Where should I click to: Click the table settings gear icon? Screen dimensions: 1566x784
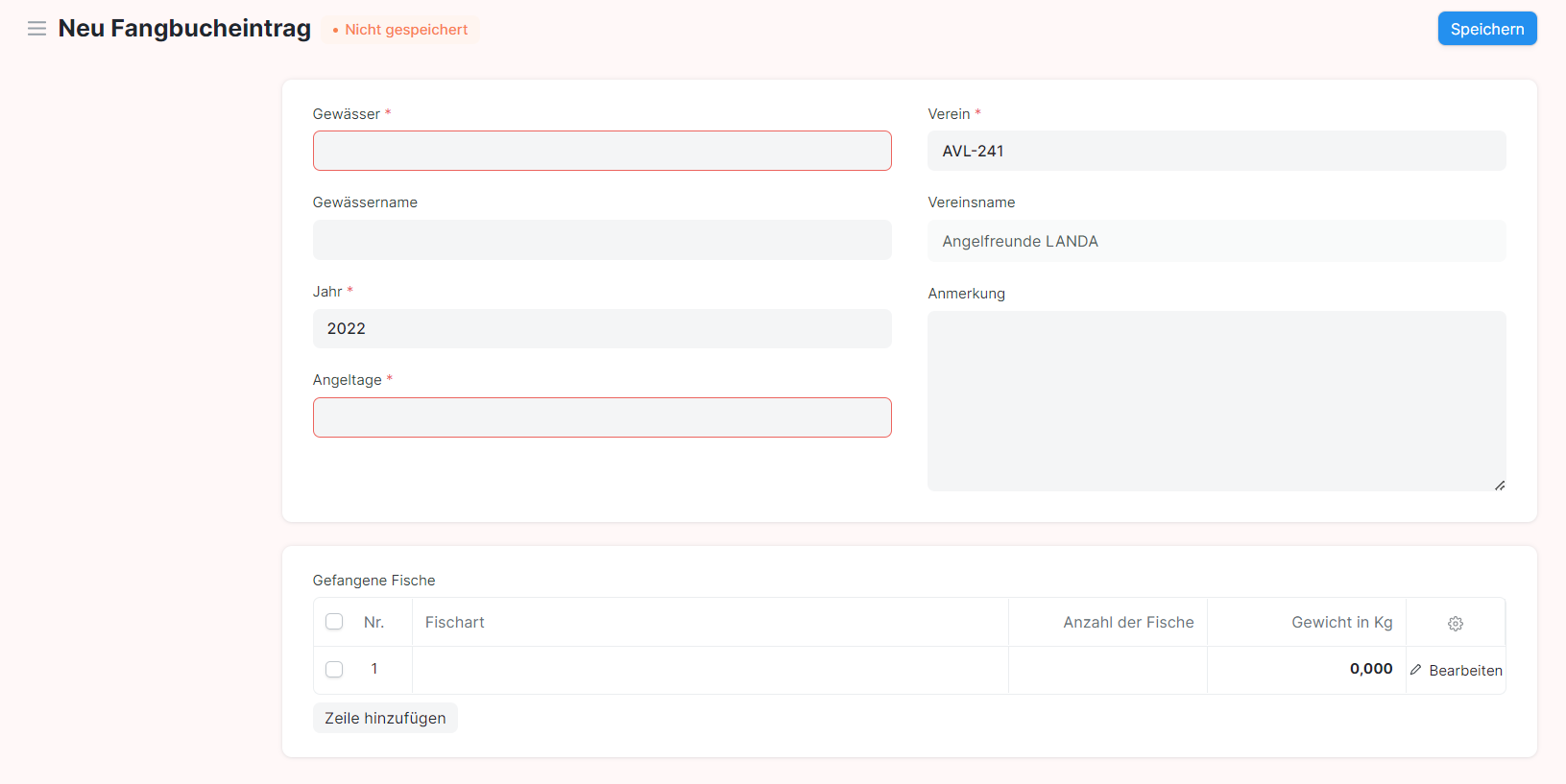[x=1455, y=624]
